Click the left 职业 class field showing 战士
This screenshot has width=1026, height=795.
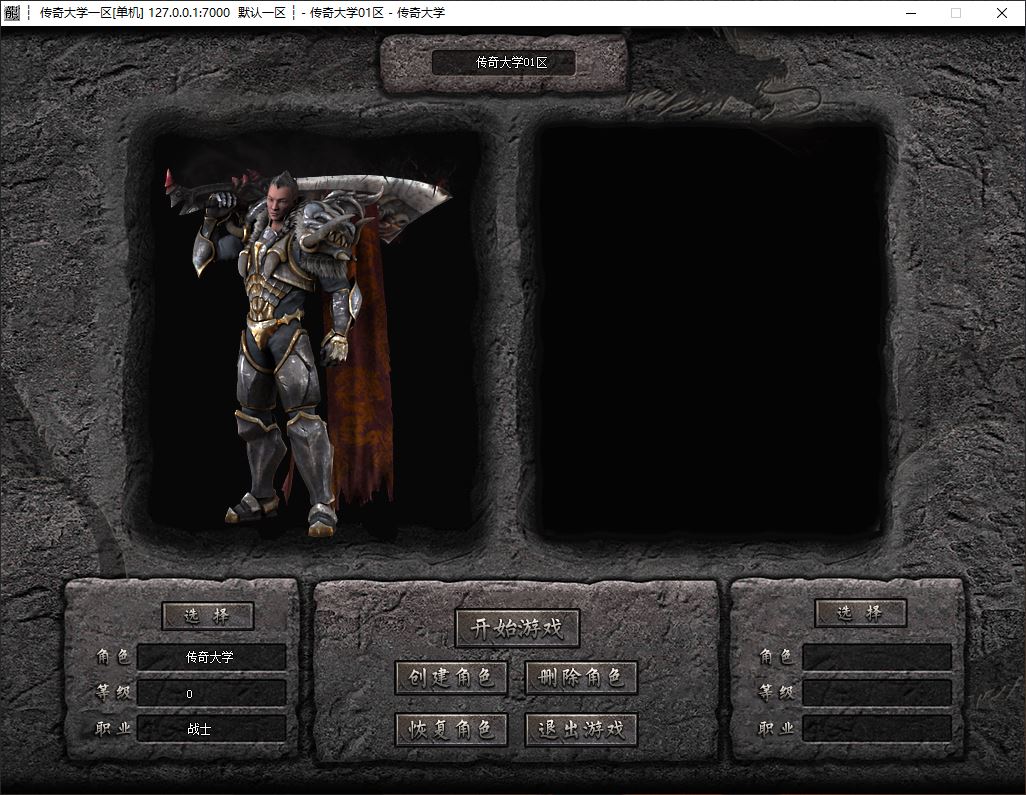point(211,728)
